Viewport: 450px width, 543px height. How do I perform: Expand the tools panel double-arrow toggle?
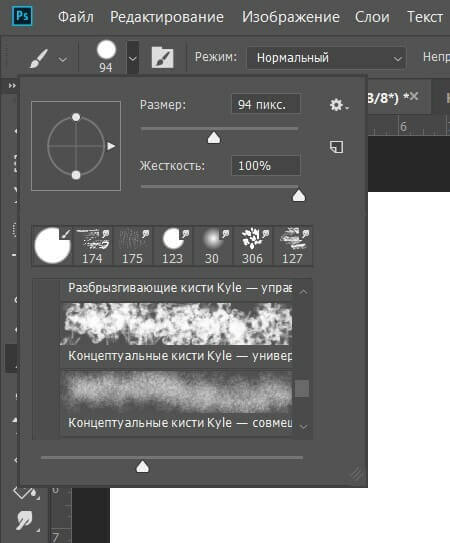(12, 85)
